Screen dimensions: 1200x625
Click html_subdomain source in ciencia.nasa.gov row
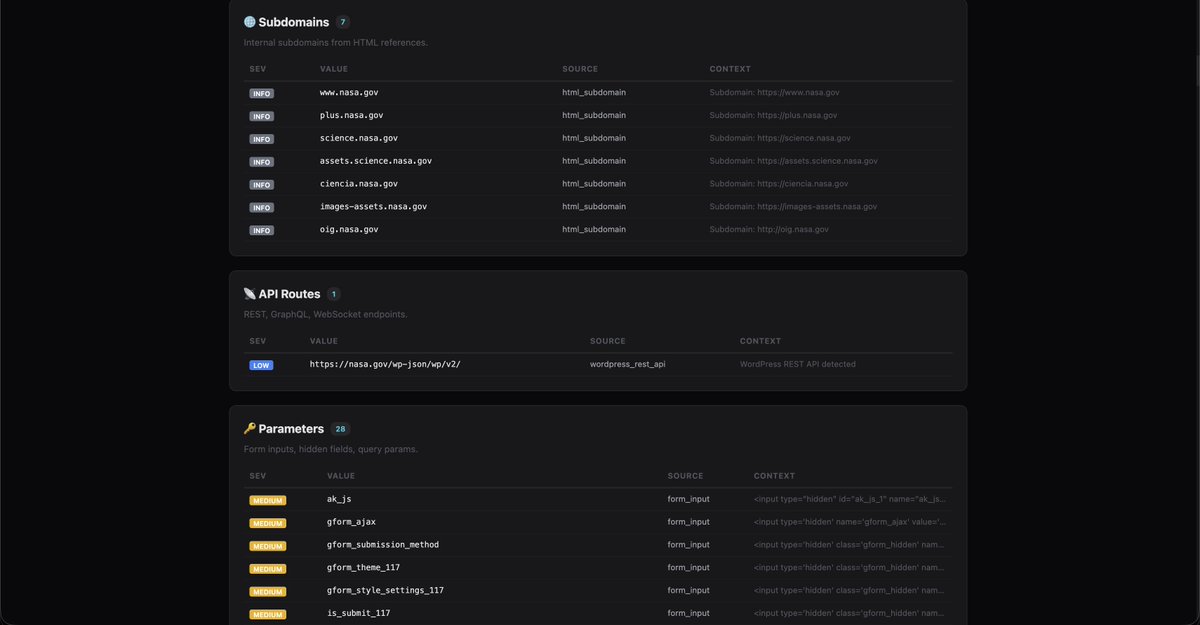(594, 184)
